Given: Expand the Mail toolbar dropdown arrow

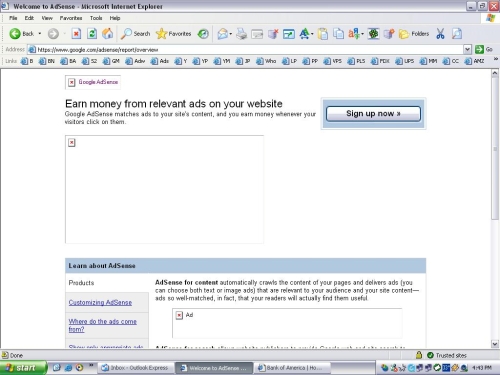Looking at the screenshot, I should coord(230,34).
